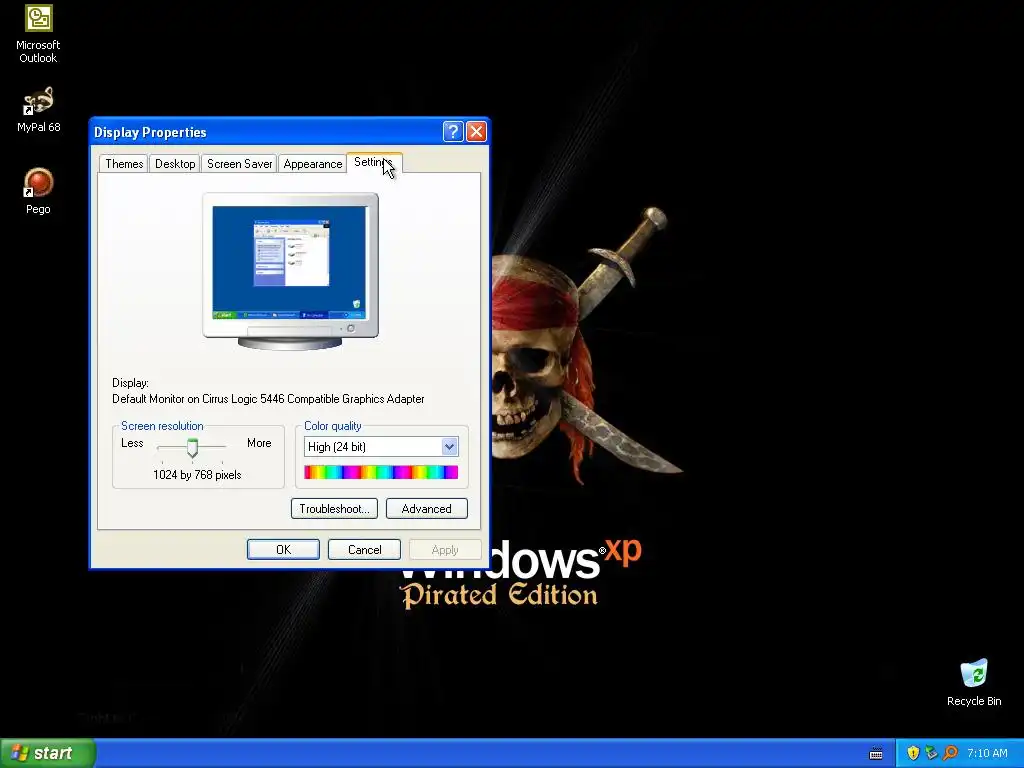Click the Display Properties help question button
Viewport: 1024px width, 768px height.
pos(453,131)
